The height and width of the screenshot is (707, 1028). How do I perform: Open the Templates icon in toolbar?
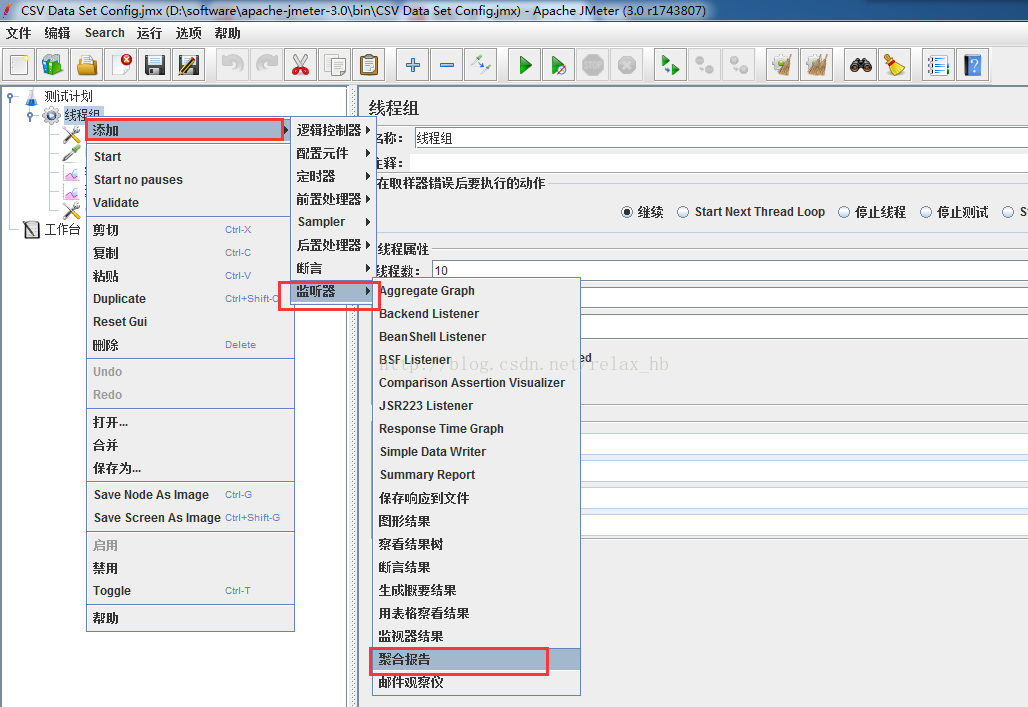click(x=53, y=65)
